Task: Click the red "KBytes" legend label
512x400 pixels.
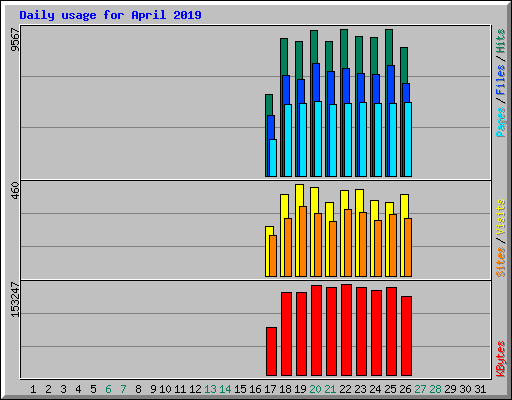Action: (x=500, y=359)
